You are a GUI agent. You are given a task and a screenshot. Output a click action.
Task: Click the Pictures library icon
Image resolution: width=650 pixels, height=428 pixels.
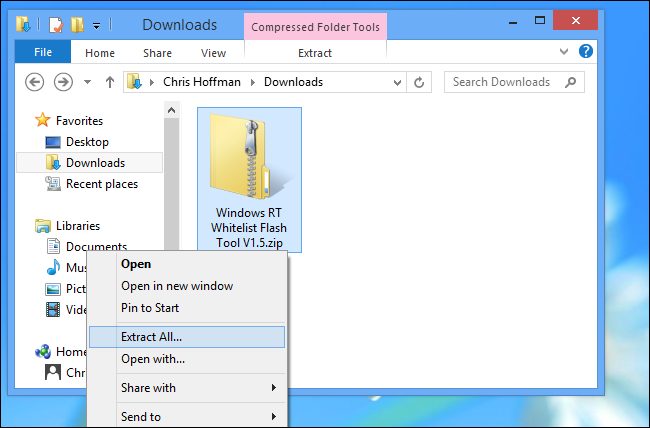point(53,289)
